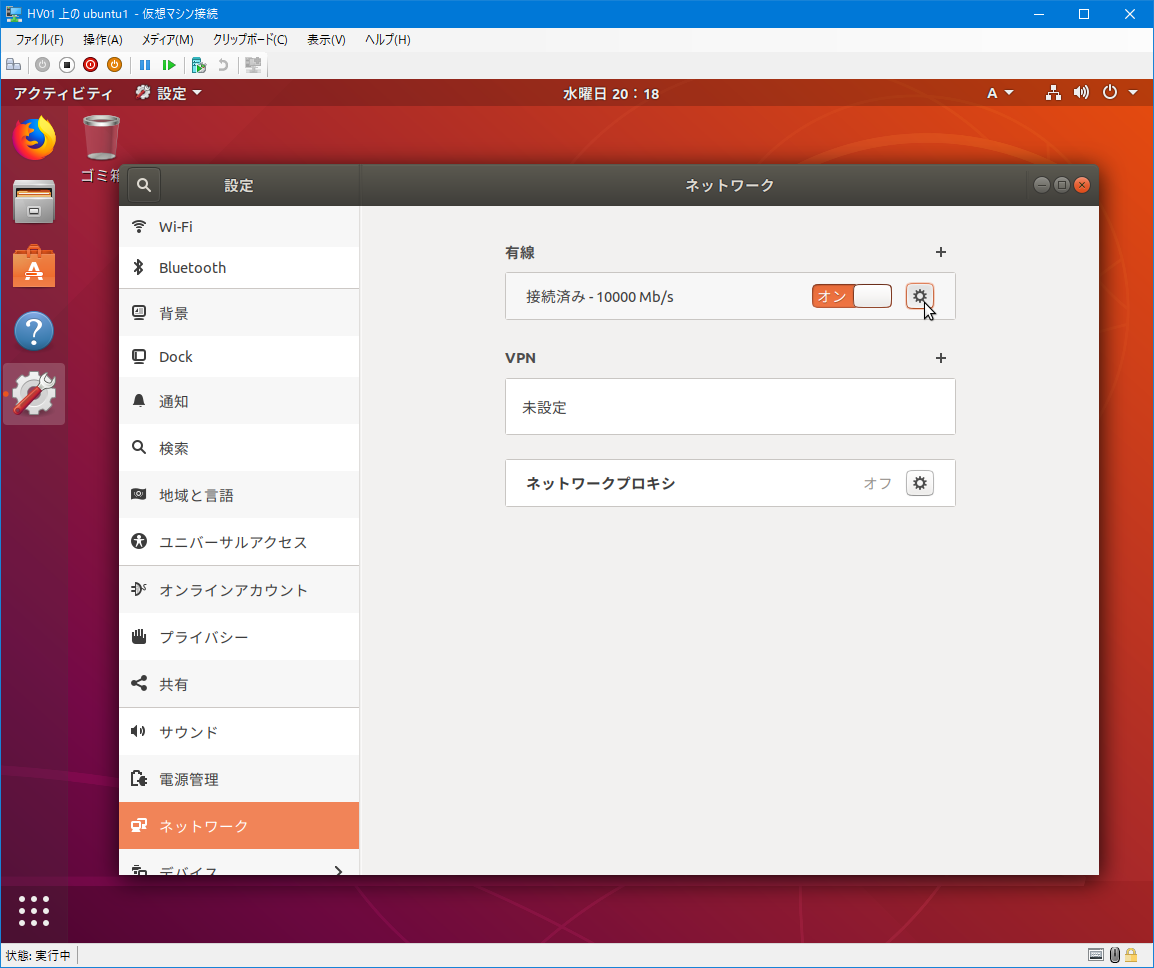Shut down the guest OS via red power icon
Viewport: 1154px width, 968px height.
tap(90, 64)
